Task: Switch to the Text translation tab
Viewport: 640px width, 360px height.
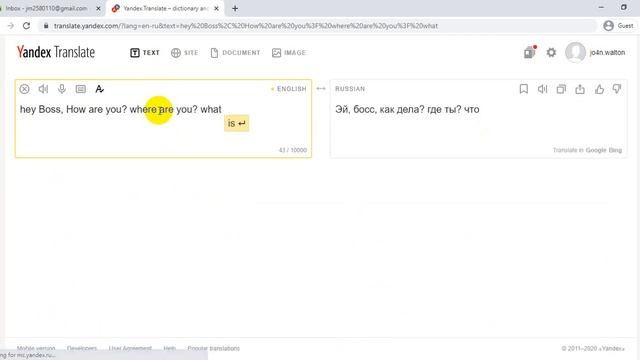Action: pyautogui.click(x=145, y=53)
